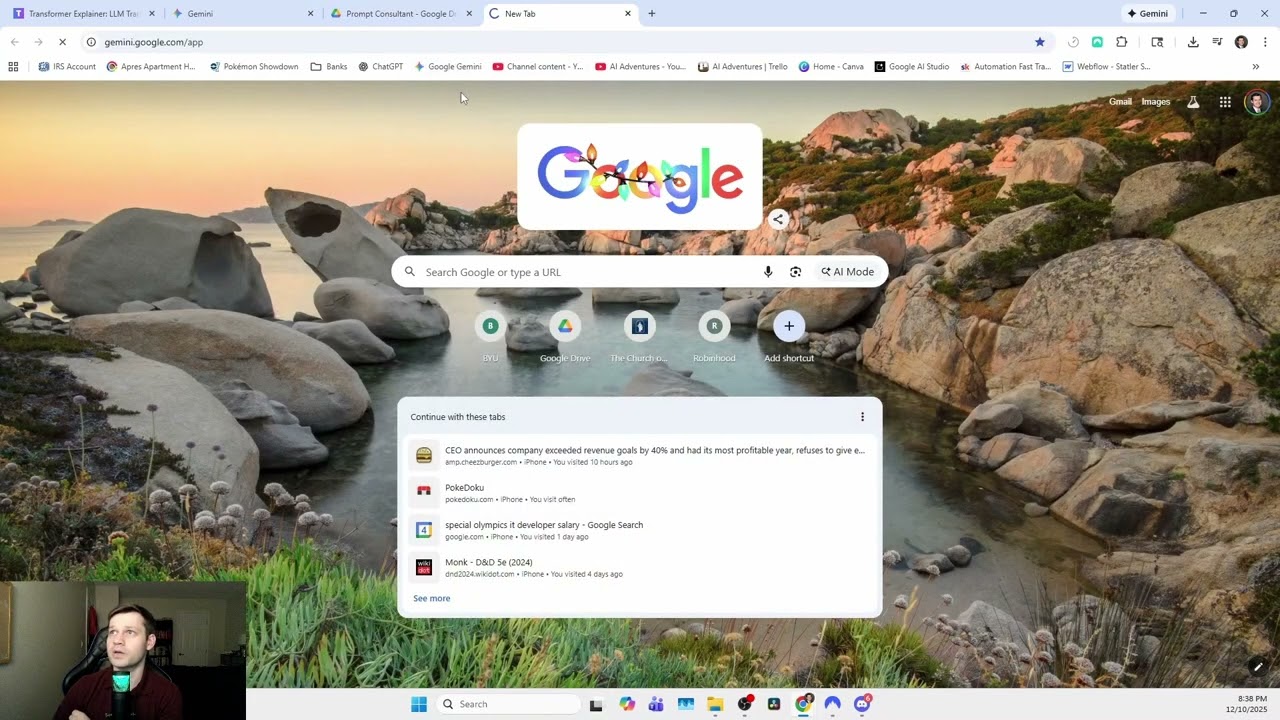Open a new browser tab
Screen dimensions: 1280x720
click(652, 14)
